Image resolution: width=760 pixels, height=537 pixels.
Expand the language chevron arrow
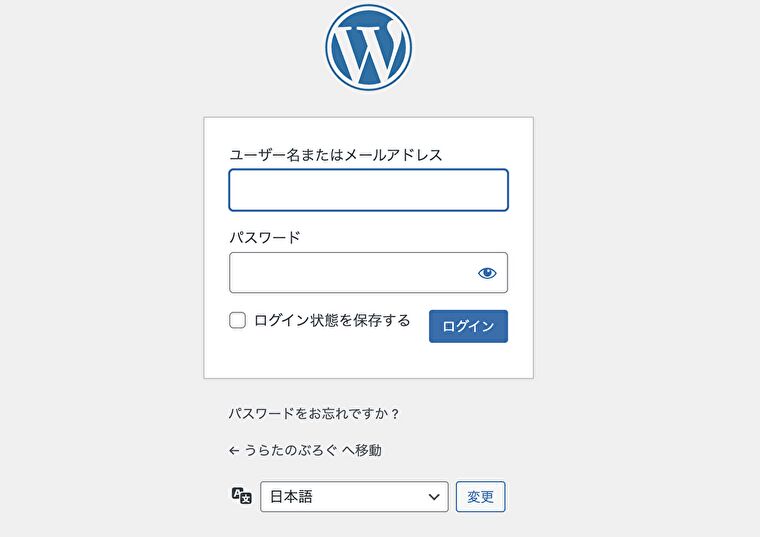click(x=434, y=497)
